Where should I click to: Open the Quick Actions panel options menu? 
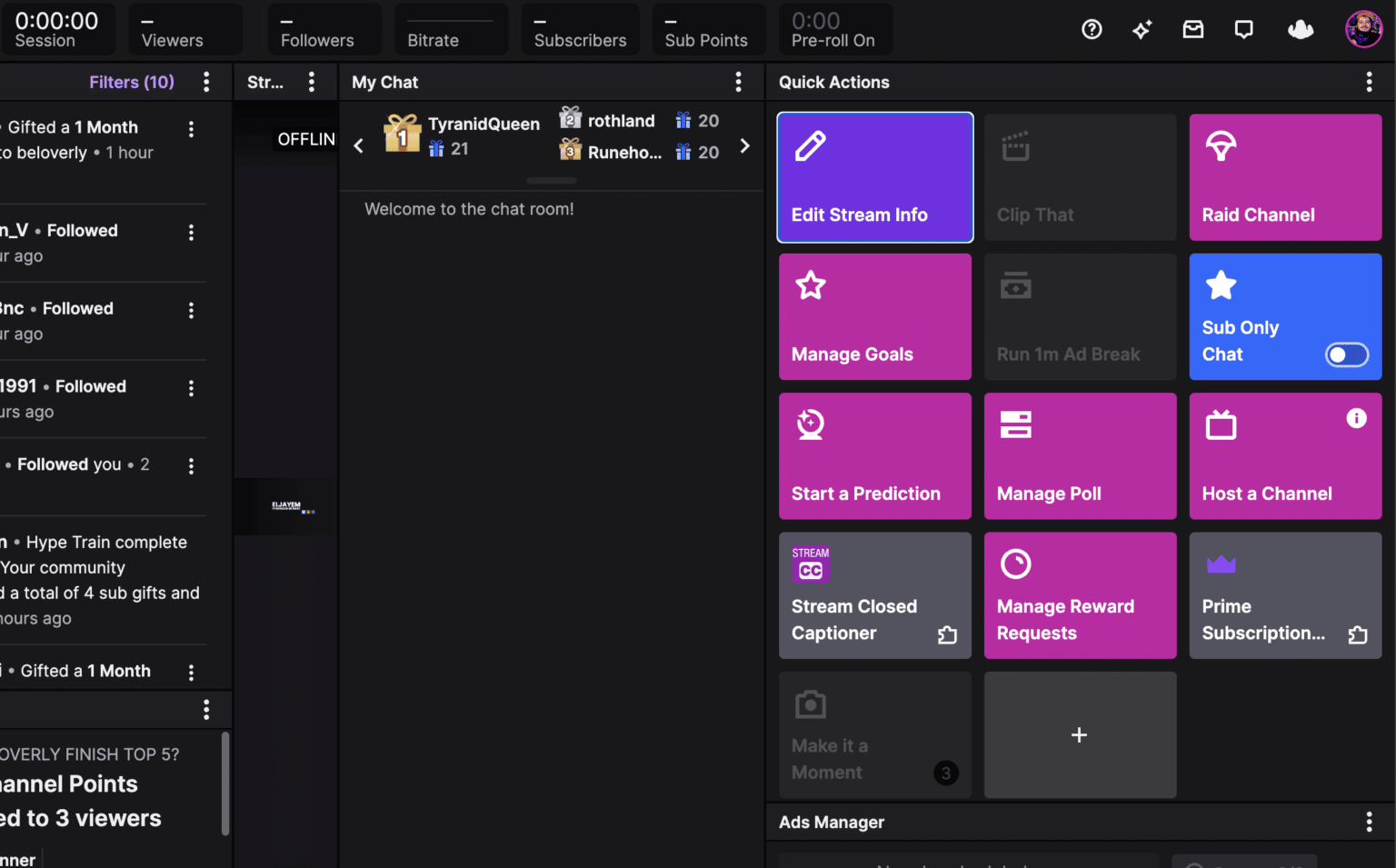point(1369,82)
